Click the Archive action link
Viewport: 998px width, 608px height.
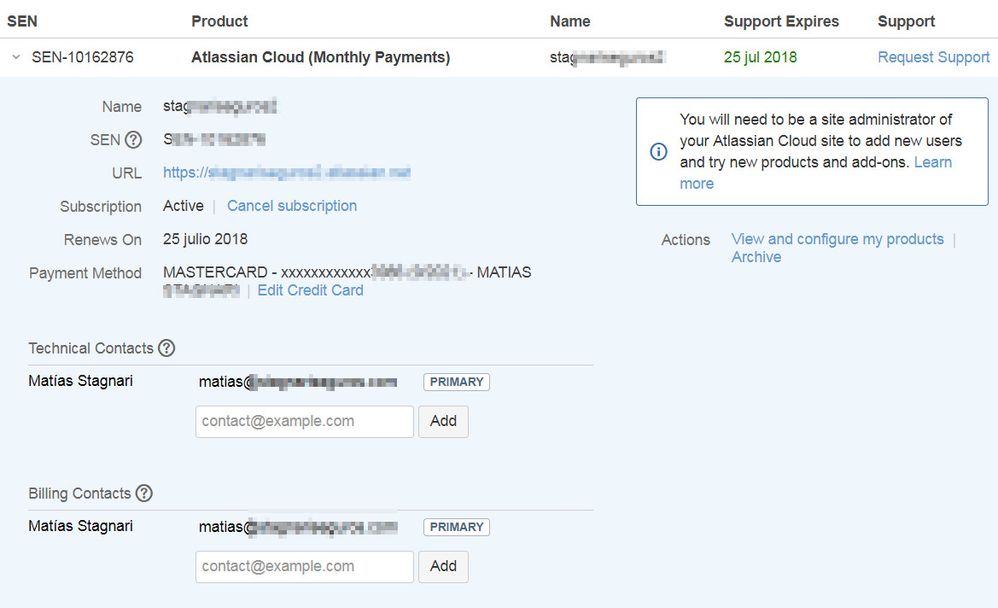coord(756,257)
